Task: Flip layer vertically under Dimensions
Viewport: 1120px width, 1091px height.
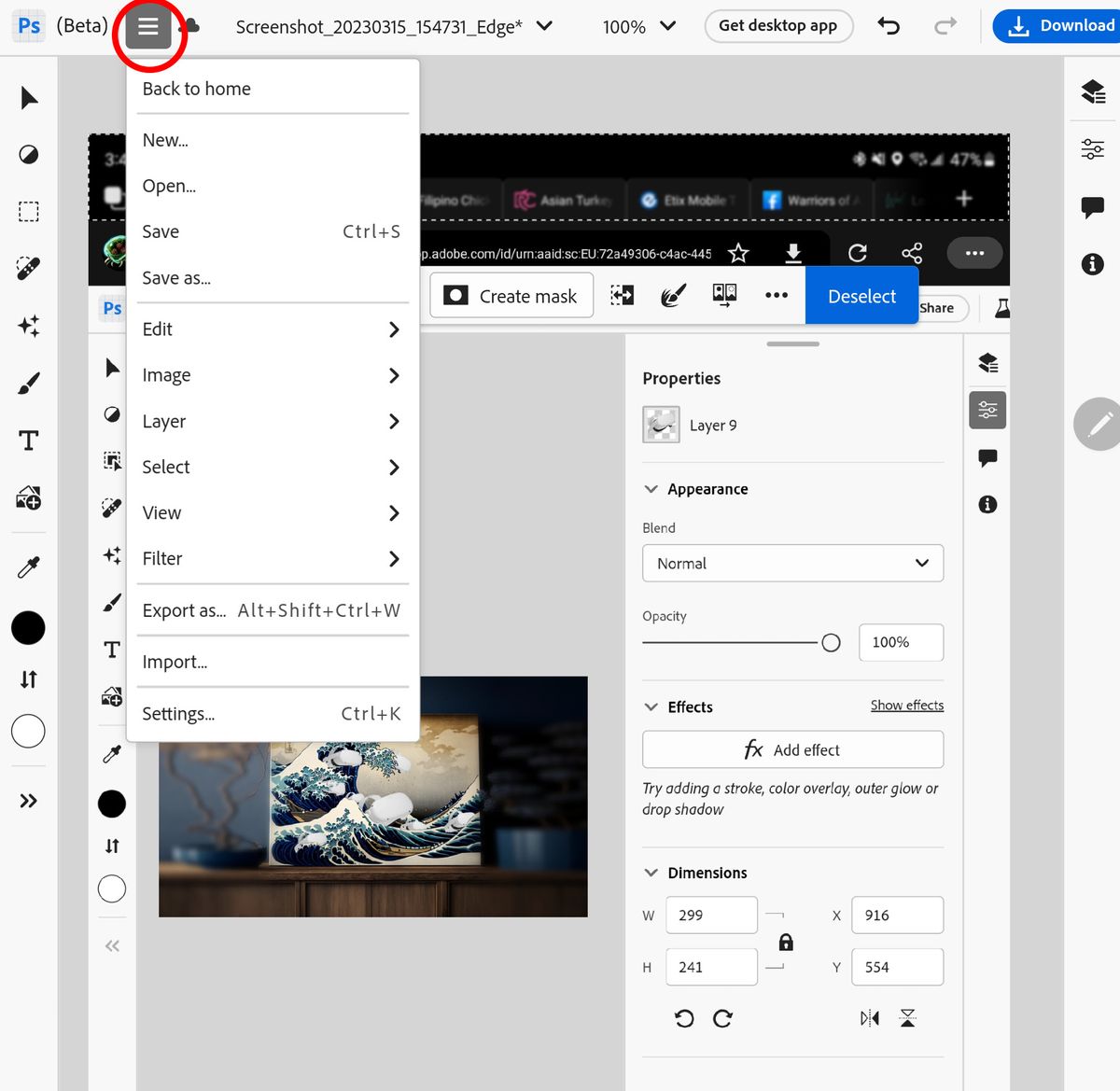Action: [908, 1018]
